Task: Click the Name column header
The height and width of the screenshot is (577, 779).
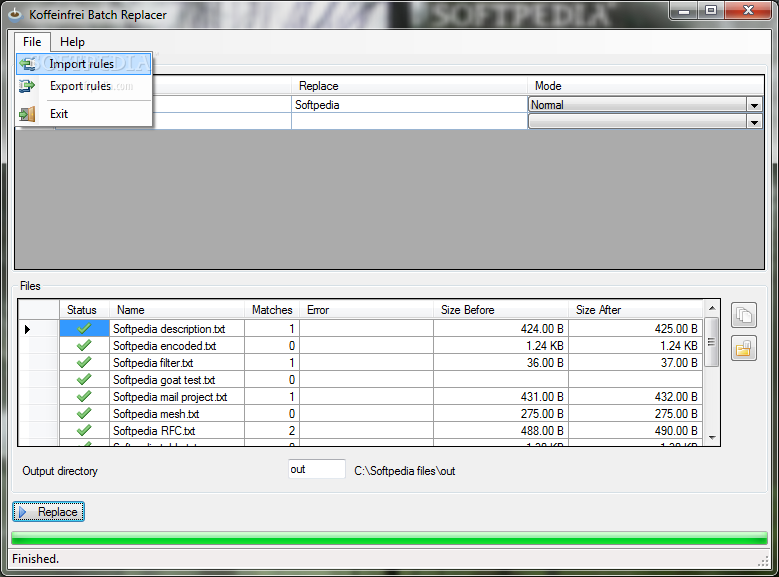Action: click(x=177, y=310)
